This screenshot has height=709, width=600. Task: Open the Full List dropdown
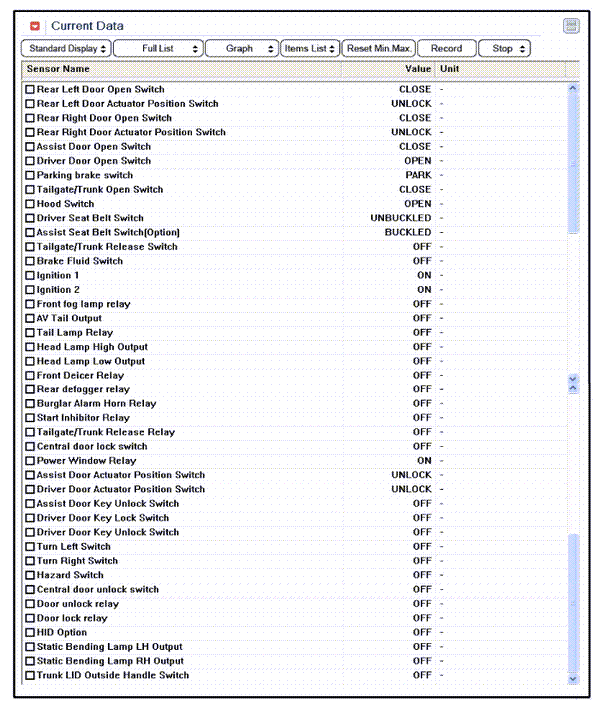tap(157, 48)
